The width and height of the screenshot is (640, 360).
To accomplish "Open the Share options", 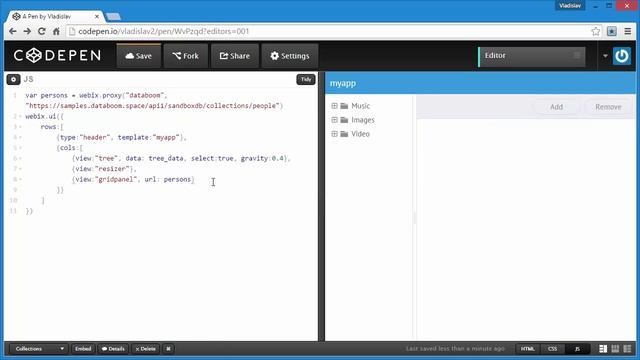I will pos(235,56).
